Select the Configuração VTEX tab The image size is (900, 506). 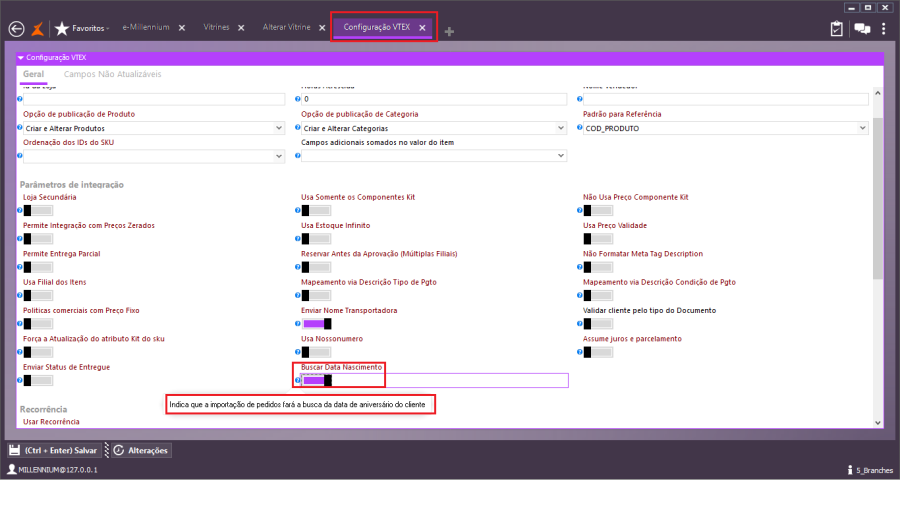tap(377, 27)
